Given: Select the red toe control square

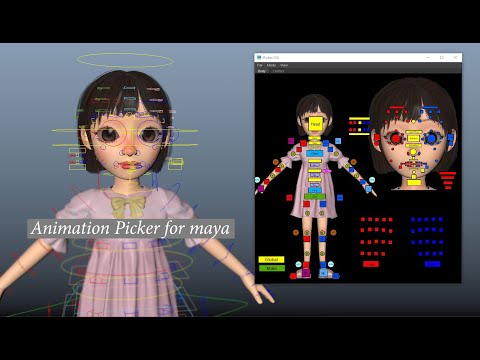Looking at the screenshot, I should click(293, 276).
